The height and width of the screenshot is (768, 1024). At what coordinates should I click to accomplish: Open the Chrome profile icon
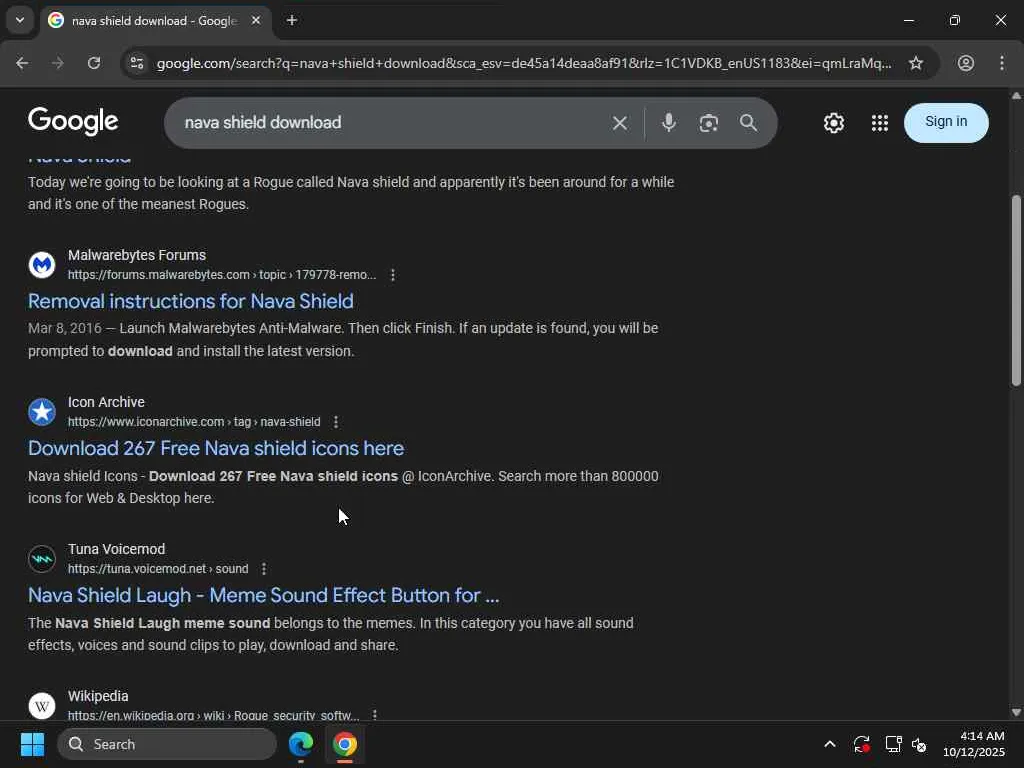[966, 63]
